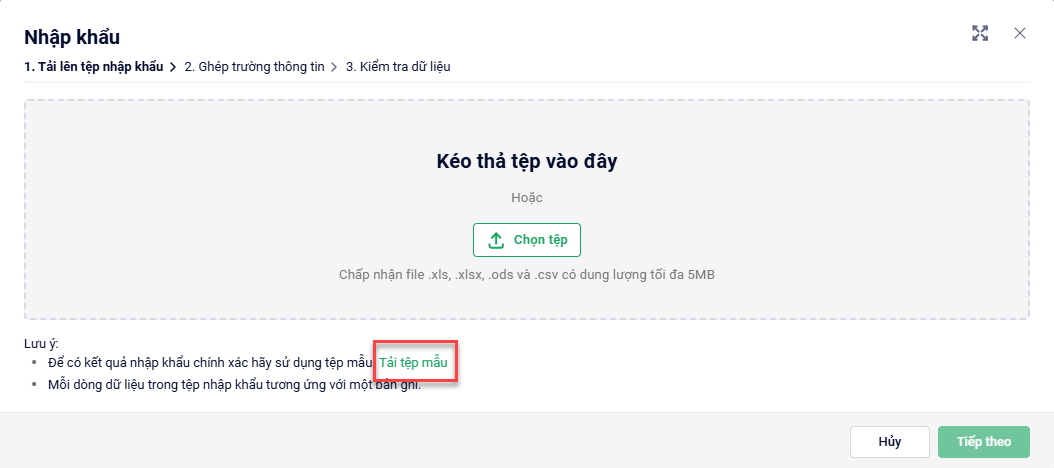
Task: Click the upload arrow icon in Chọn tệp
Action: [x=496, y=240]
